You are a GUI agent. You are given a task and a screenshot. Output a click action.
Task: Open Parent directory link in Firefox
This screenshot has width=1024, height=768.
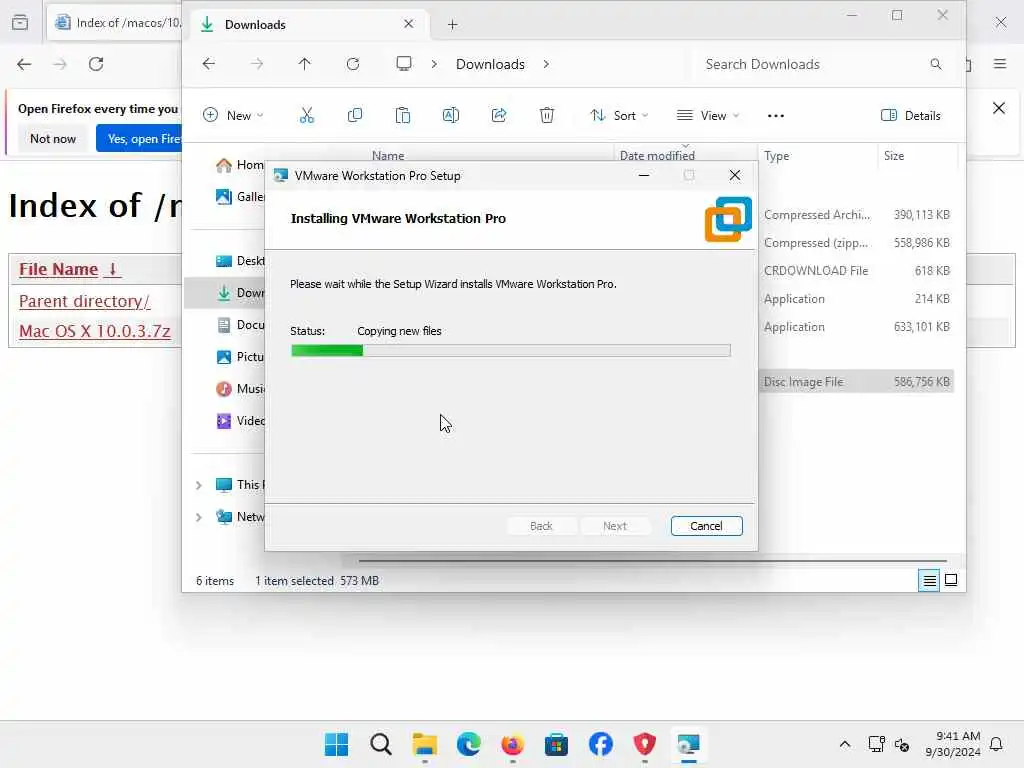point(84,301)
